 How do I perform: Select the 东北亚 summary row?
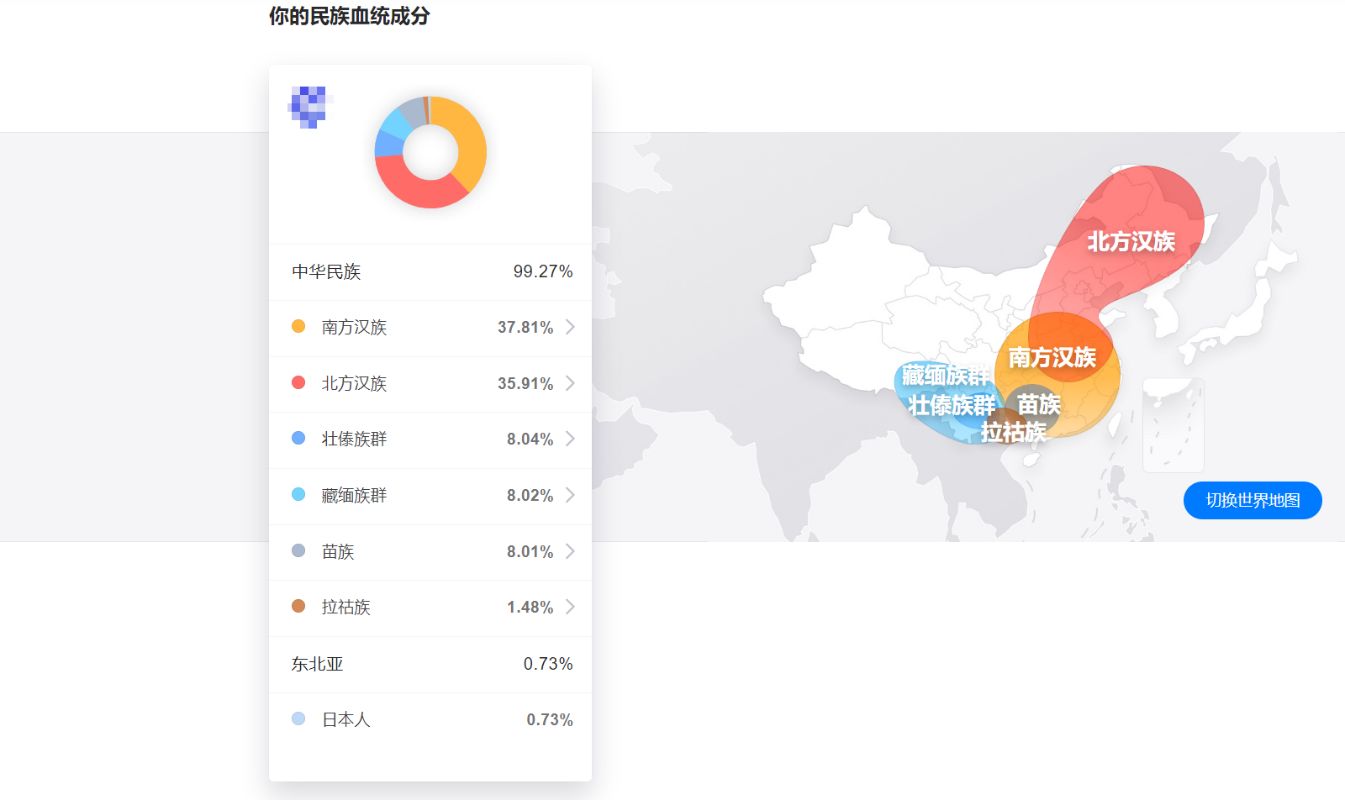coord(431,664)
